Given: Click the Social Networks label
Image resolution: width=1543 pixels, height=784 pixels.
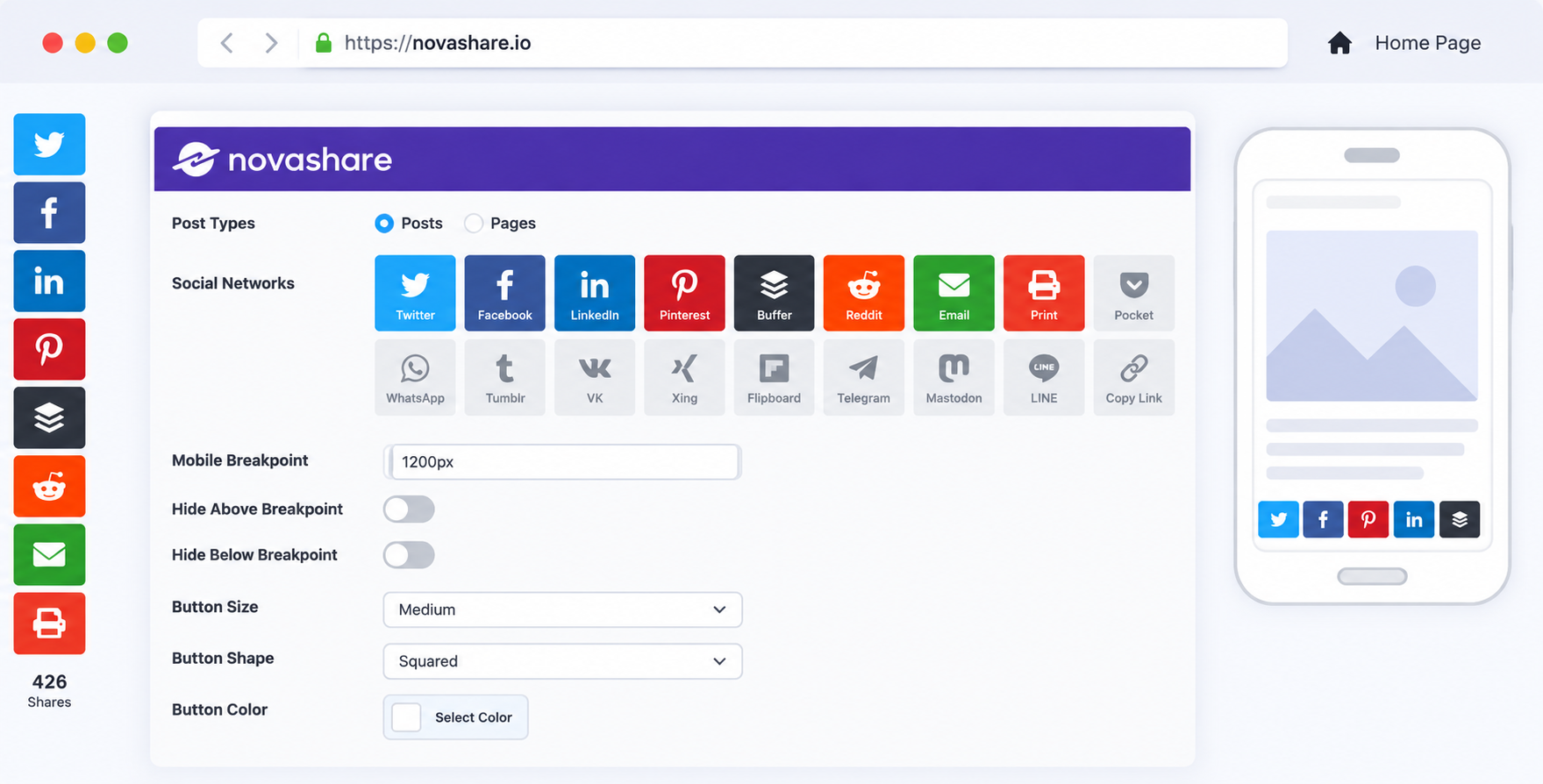Looking at the screenshot, I should point(233,283).
